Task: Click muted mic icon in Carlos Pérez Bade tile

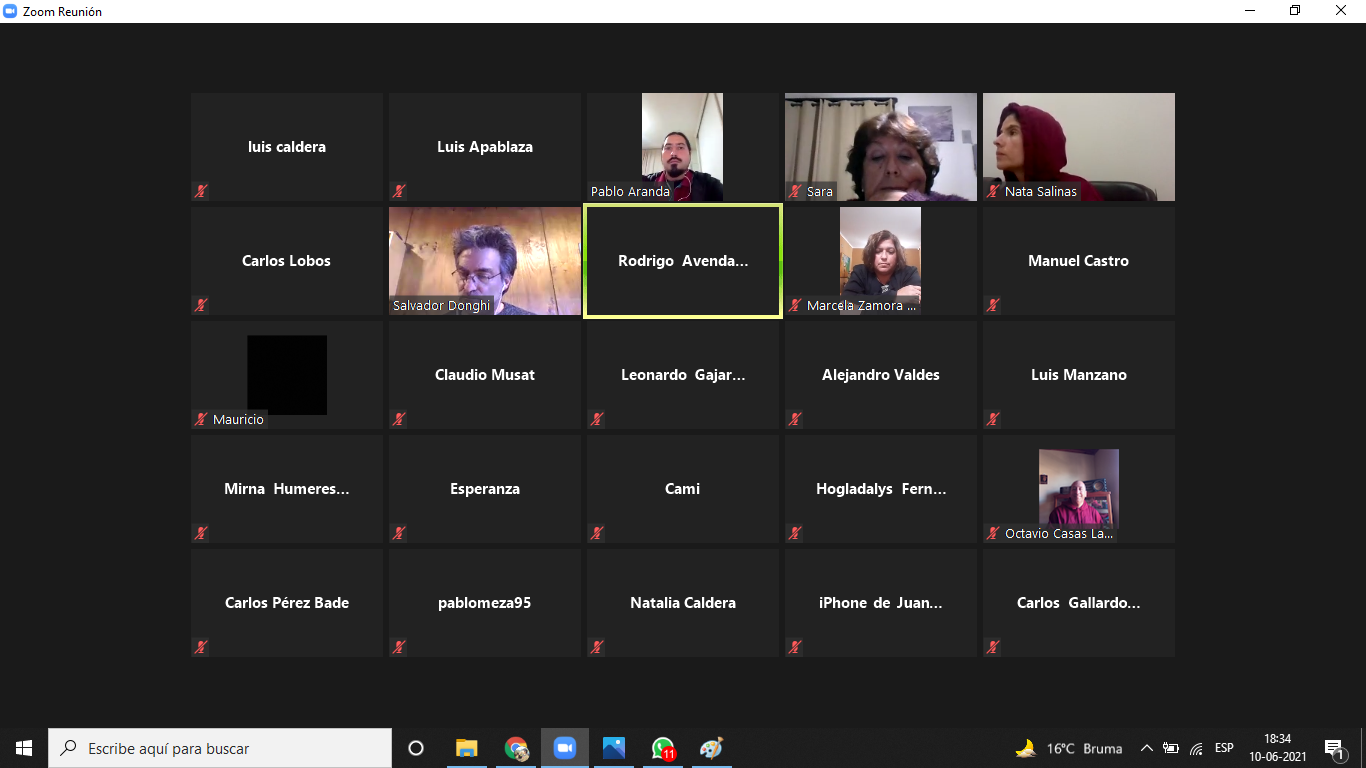Action: point(201,647)
